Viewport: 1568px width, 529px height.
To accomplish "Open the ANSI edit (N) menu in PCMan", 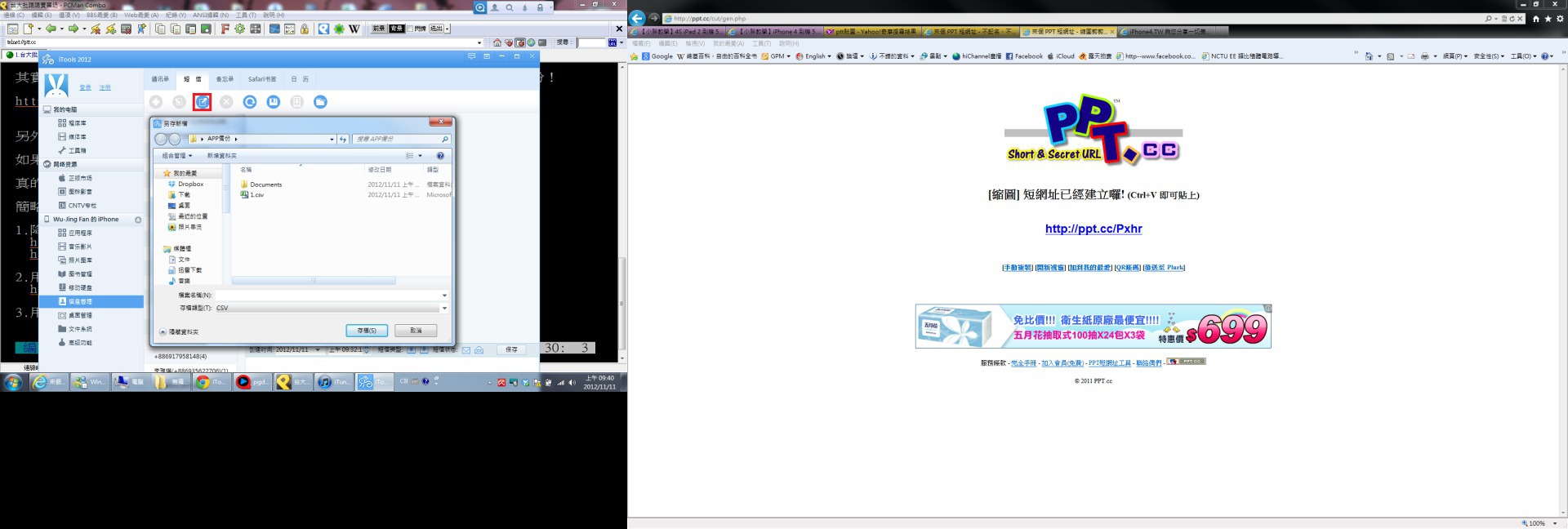I will click(211, 15).
